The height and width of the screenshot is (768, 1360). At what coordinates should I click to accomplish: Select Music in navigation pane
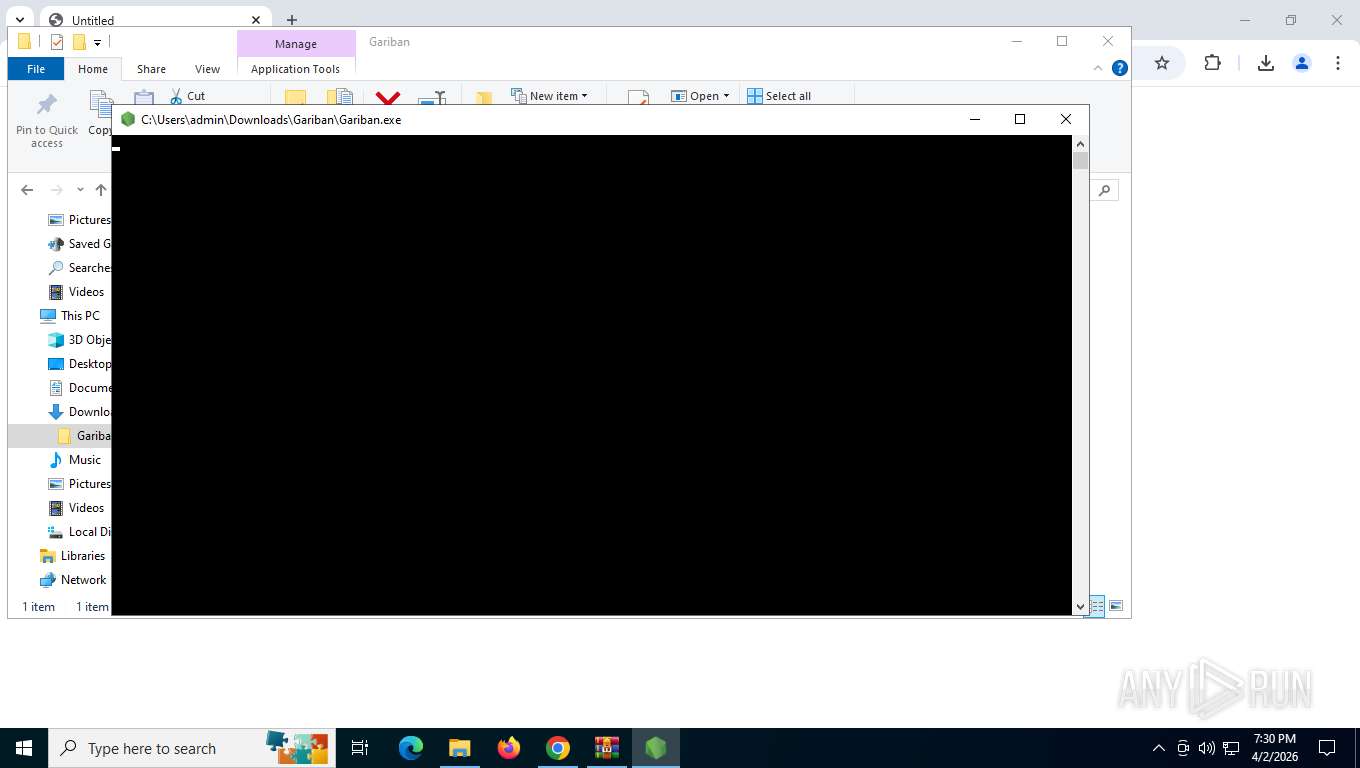point(76,460)
